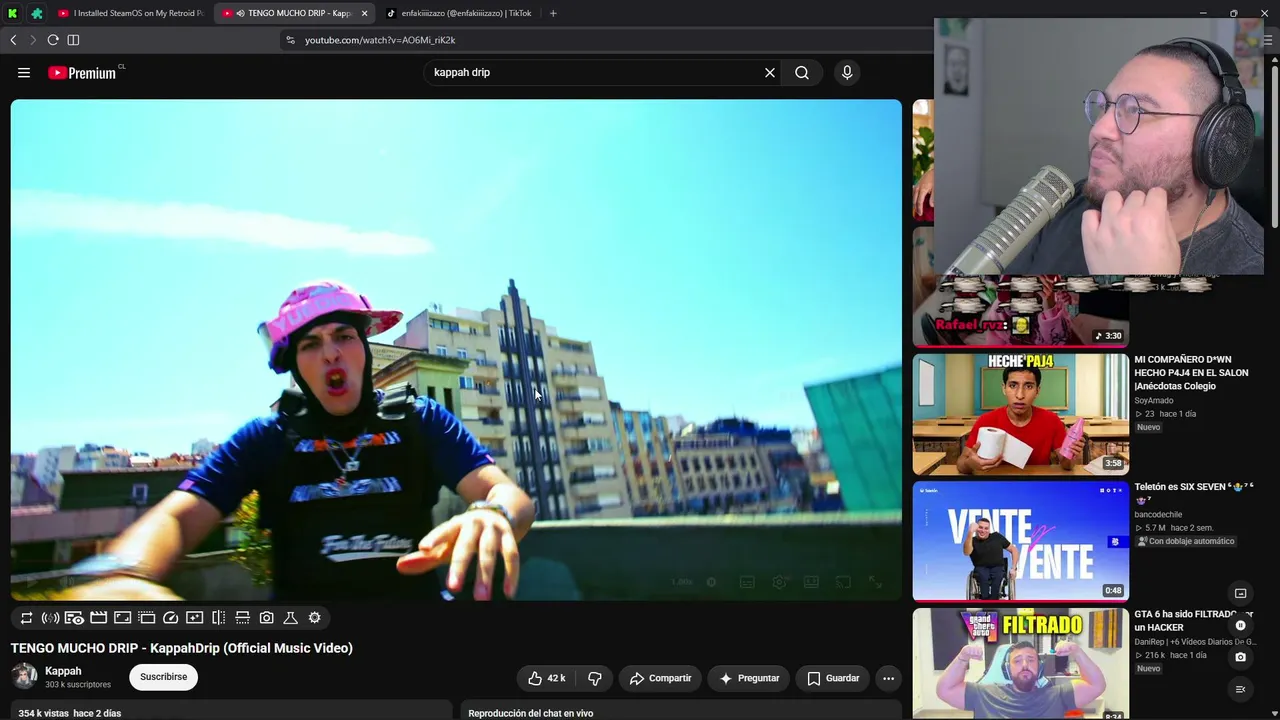This screenshot has width=1280, height=720.
Task: Toggle the browser sidebar panel icon
Action: pyautogui.click(x=73, y=40)
